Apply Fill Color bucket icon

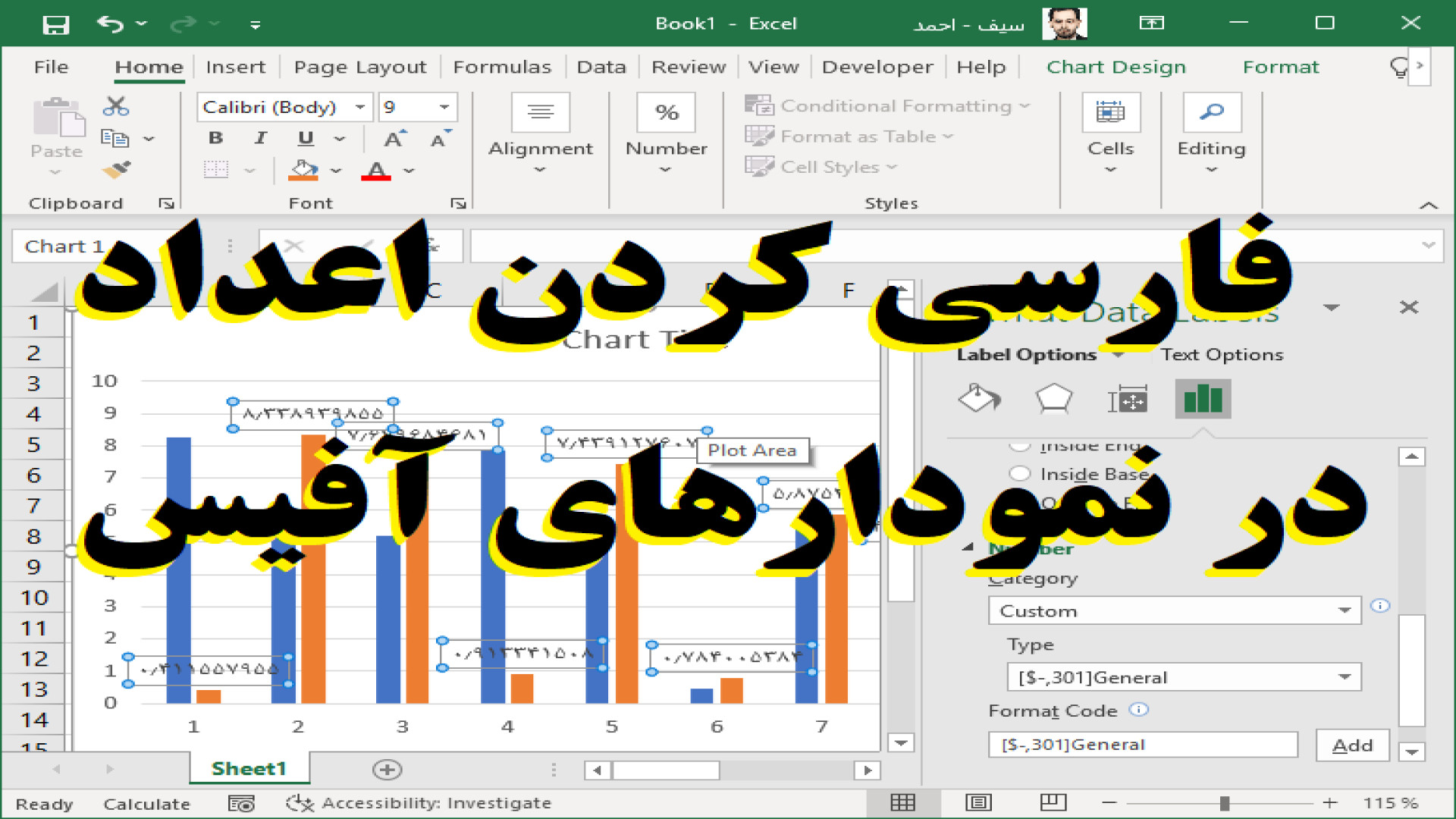pos(303,170)
